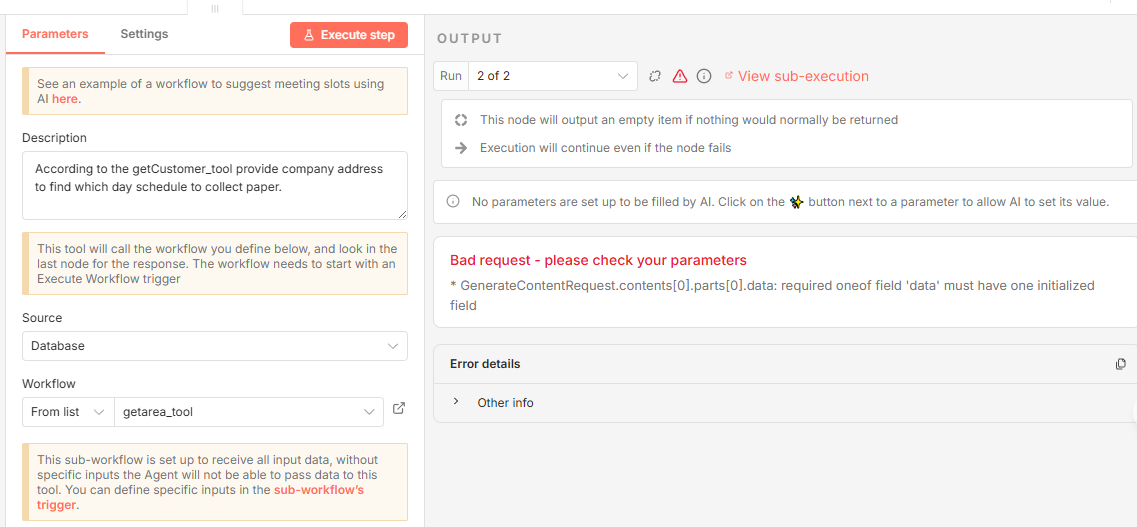The image size is (1137, 527).
Task: Switch to the Parameters tab
Action: point(55,34)
